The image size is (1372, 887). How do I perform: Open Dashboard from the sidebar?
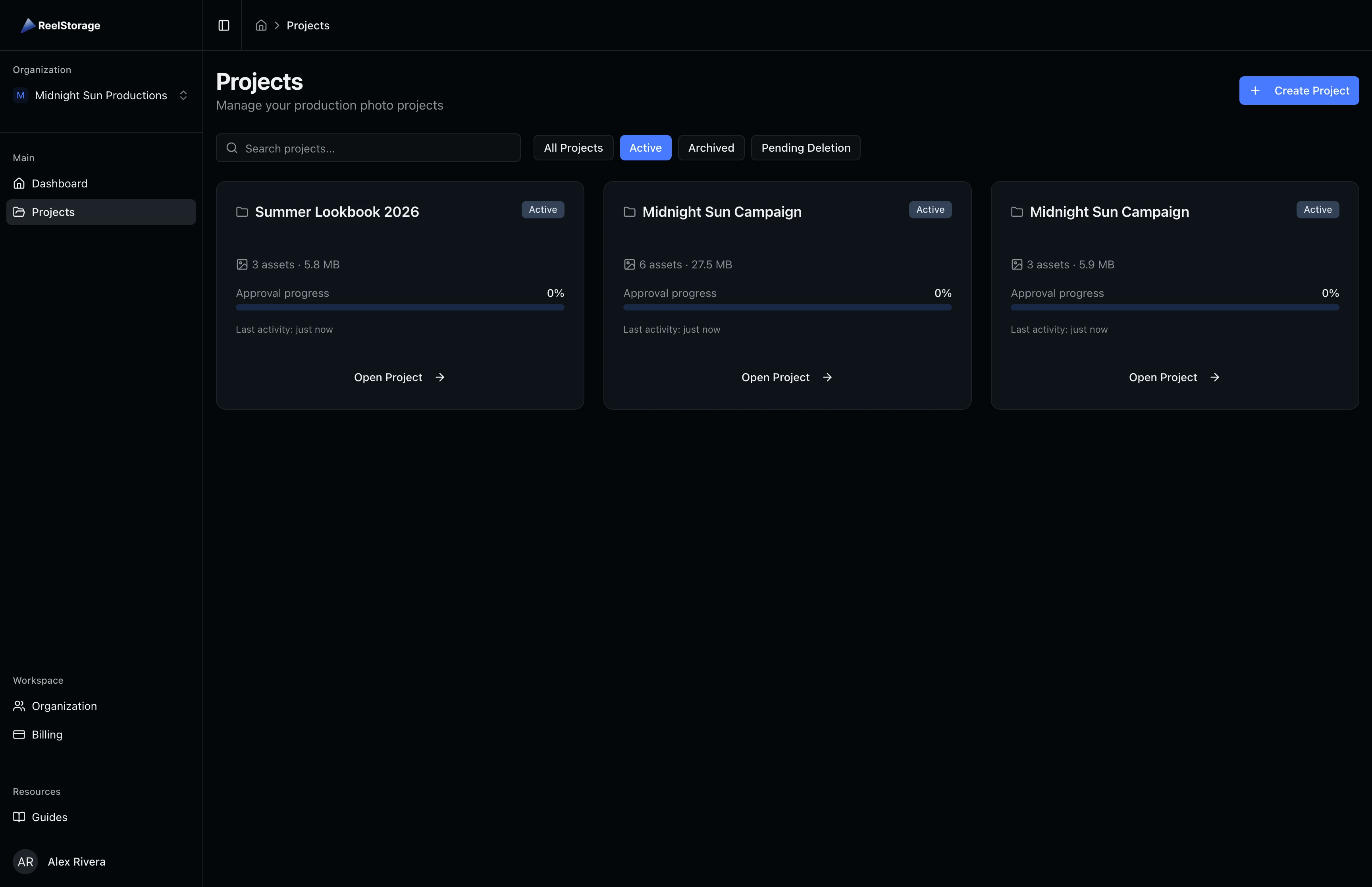click(59, 183)
